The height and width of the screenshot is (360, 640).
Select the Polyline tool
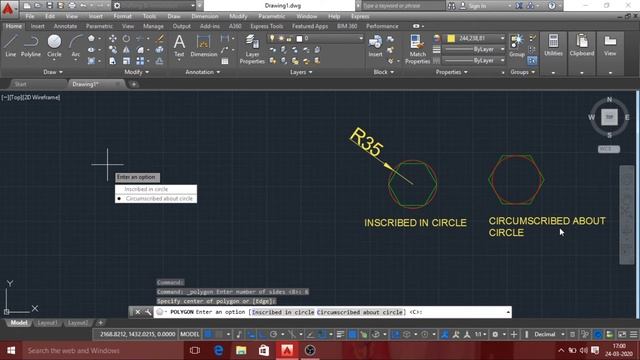point(31,46)
